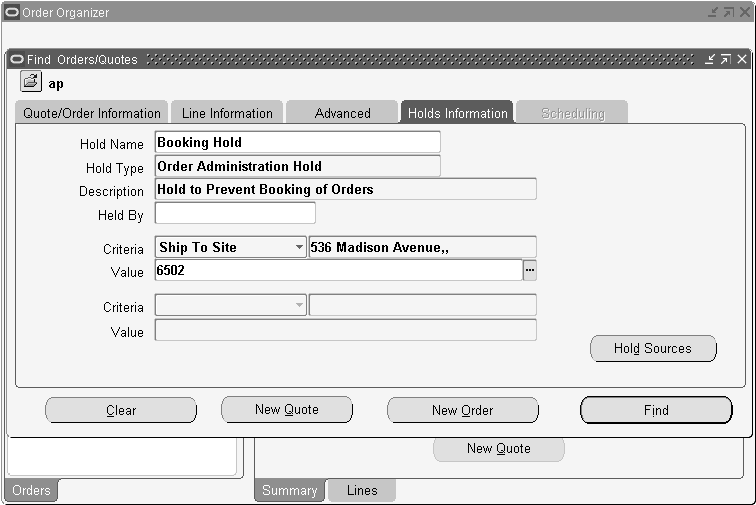The width and height of the screenshot is (756, 505).
Task: Select the Holds Information tab
Action: [458, 113]
